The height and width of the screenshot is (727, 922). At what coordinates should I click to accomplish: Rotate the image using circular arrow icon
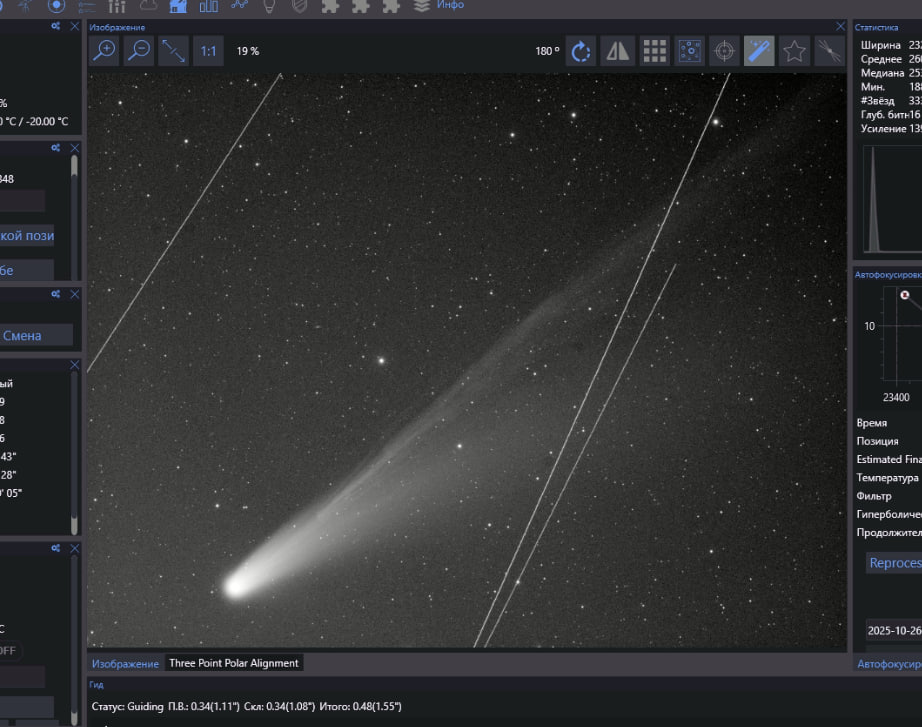click(581, 51)
